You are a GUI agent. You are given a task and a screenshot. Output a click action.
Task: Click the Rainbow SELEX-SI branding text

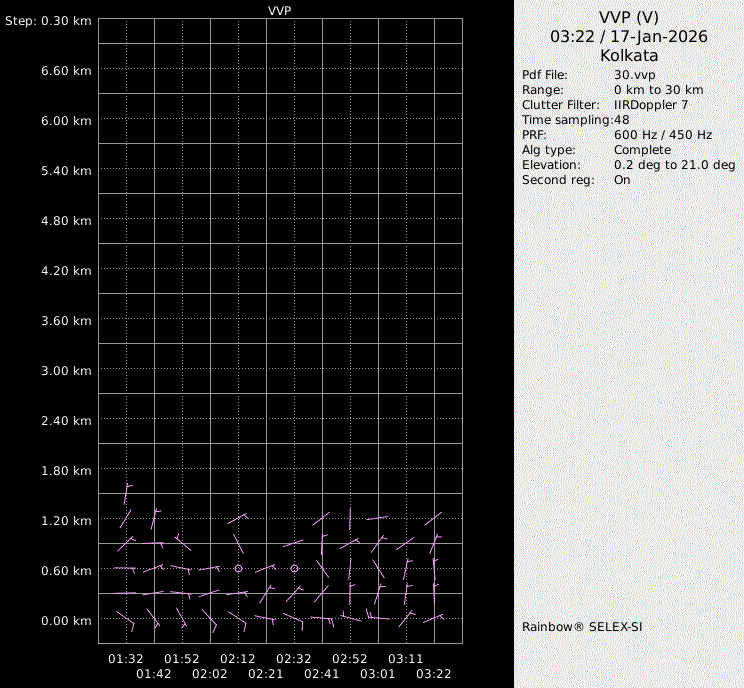click(x=579, y=626)
